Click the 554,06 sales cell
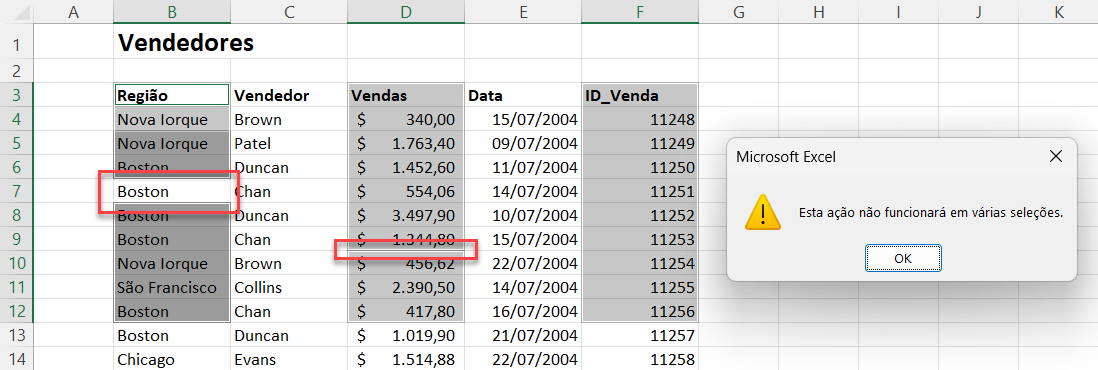The width and height of the screenshot is (1098, 370). pos(405,191)
